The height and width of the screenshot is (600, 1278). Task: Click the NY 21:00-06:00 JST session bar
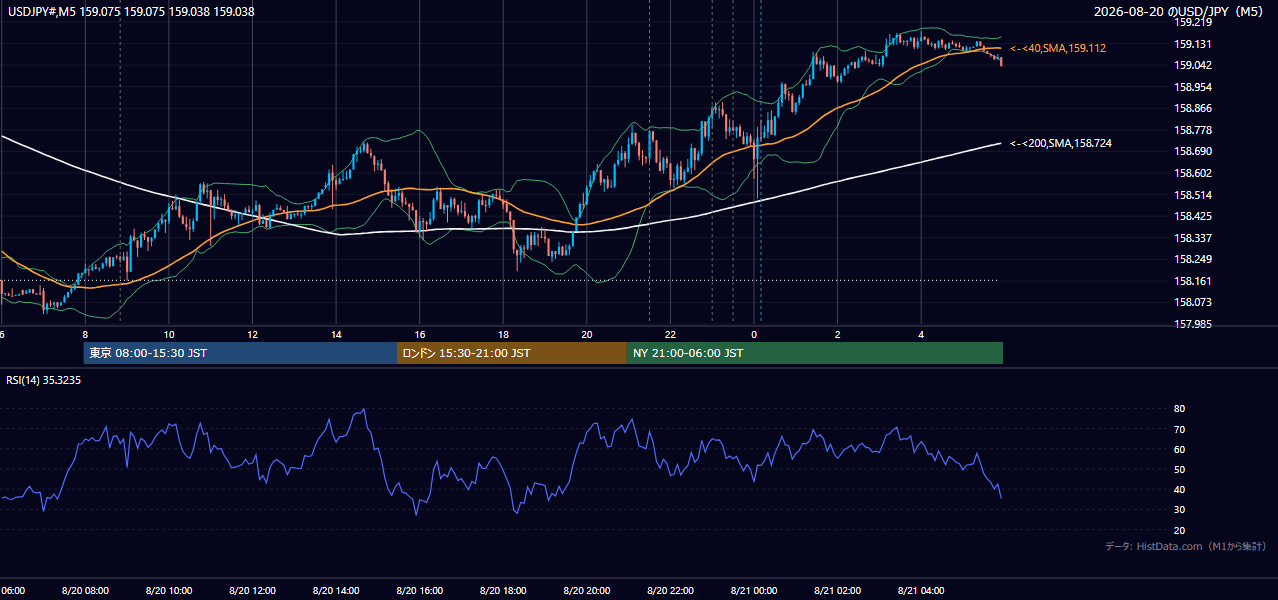[x=815, y=353]
